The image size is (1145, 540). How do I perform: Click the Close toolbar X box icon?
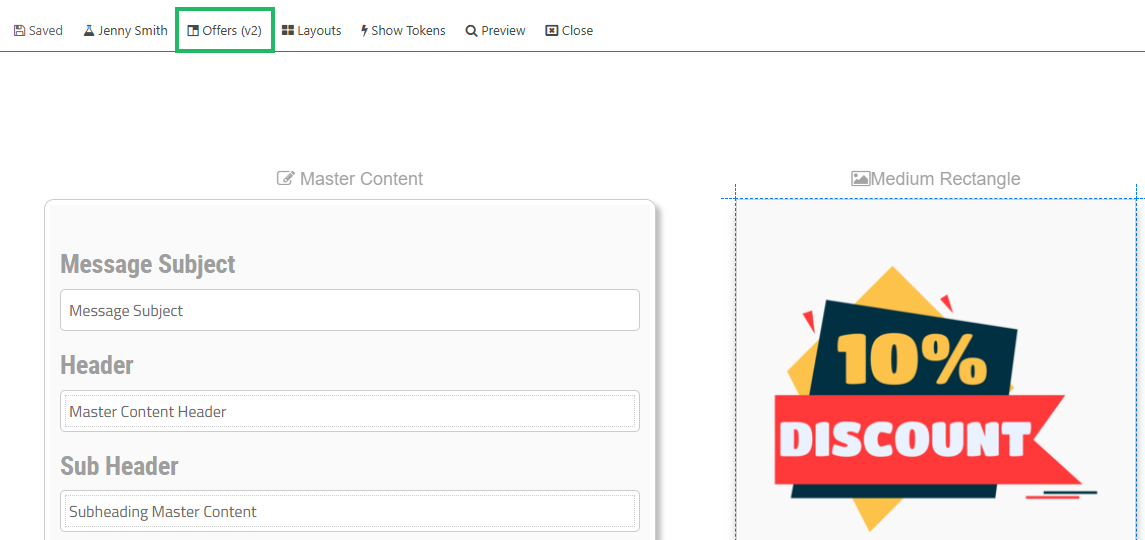551,31
